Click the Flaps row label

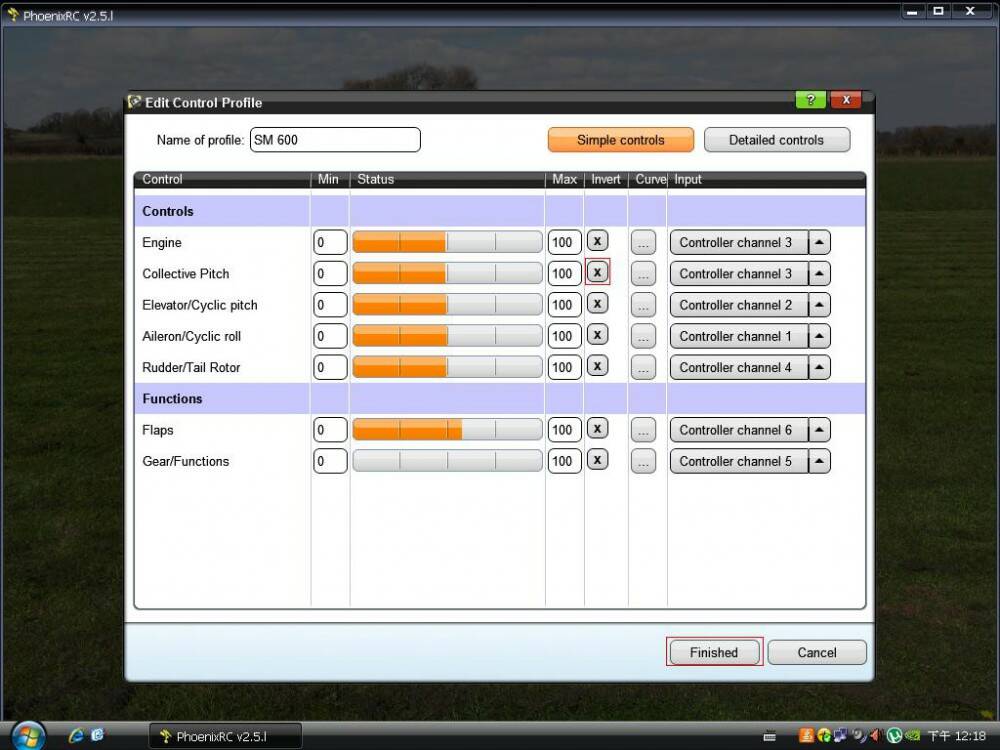158,430
